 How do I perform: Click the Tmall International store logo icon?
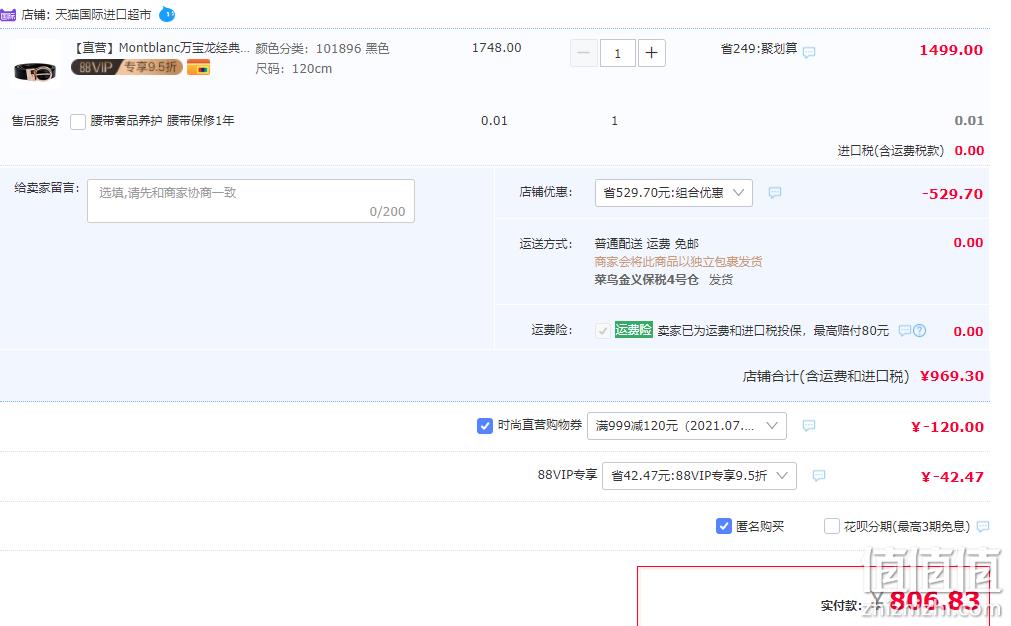pos(8,15)
